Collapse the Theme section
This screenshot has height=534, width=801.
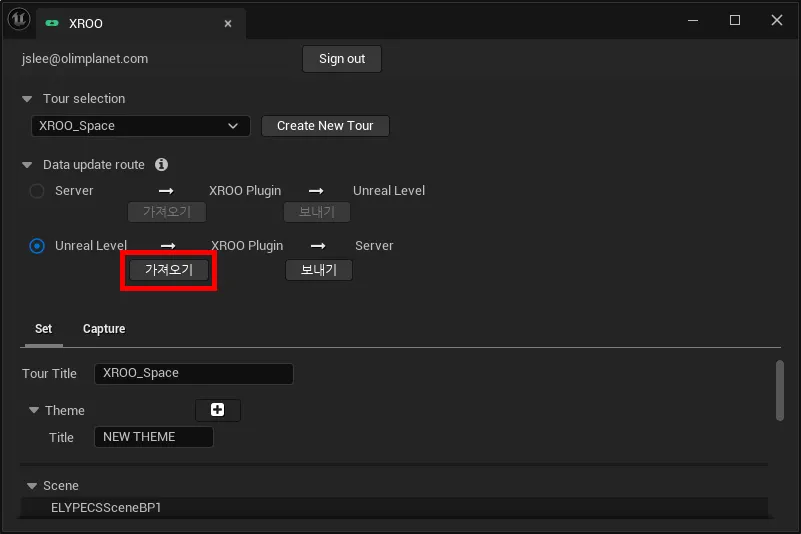point(34,410)
